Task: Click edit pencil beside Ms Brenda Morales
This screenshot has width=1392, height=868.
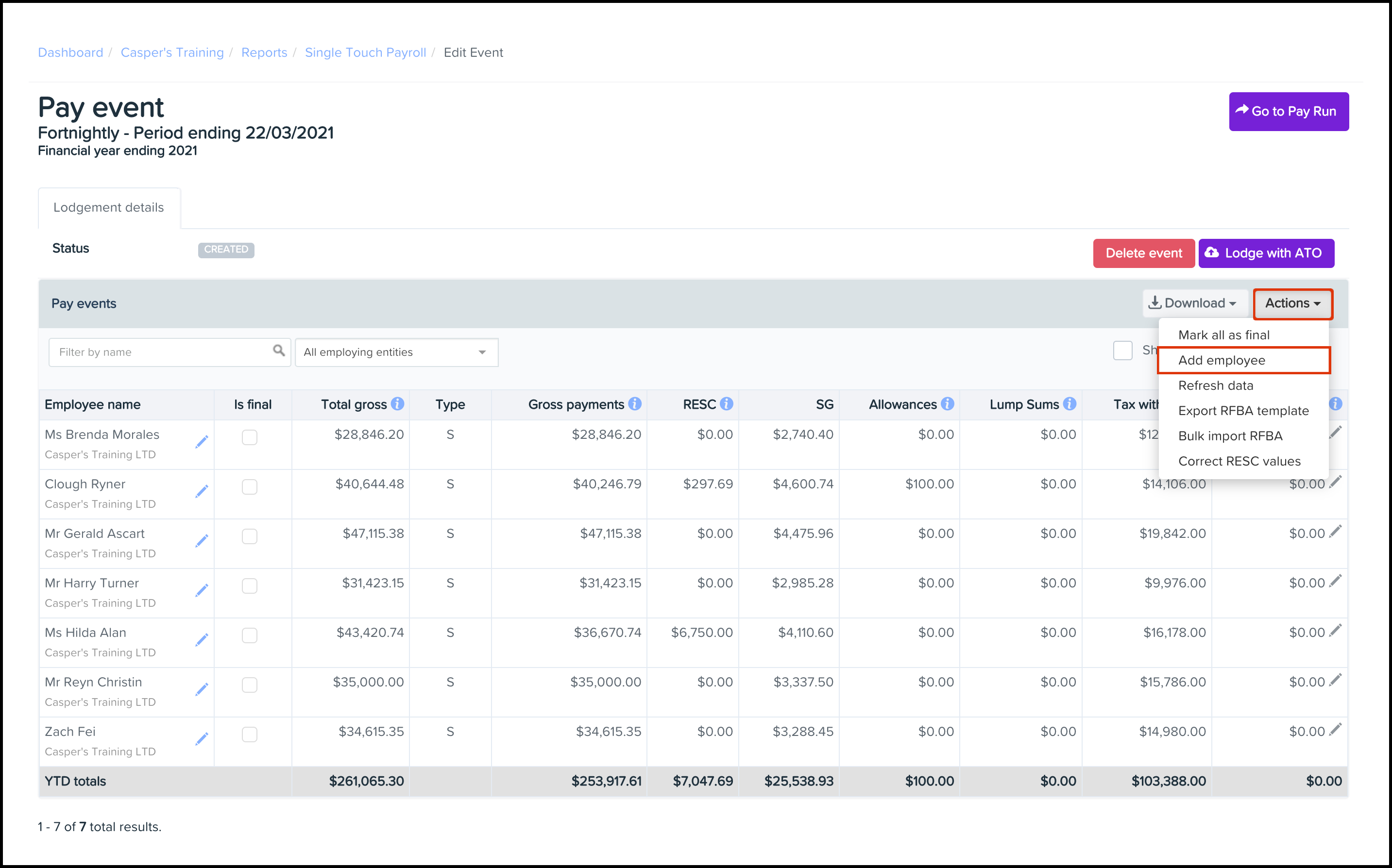Action: pyautogui.click(x=202, y=441)
